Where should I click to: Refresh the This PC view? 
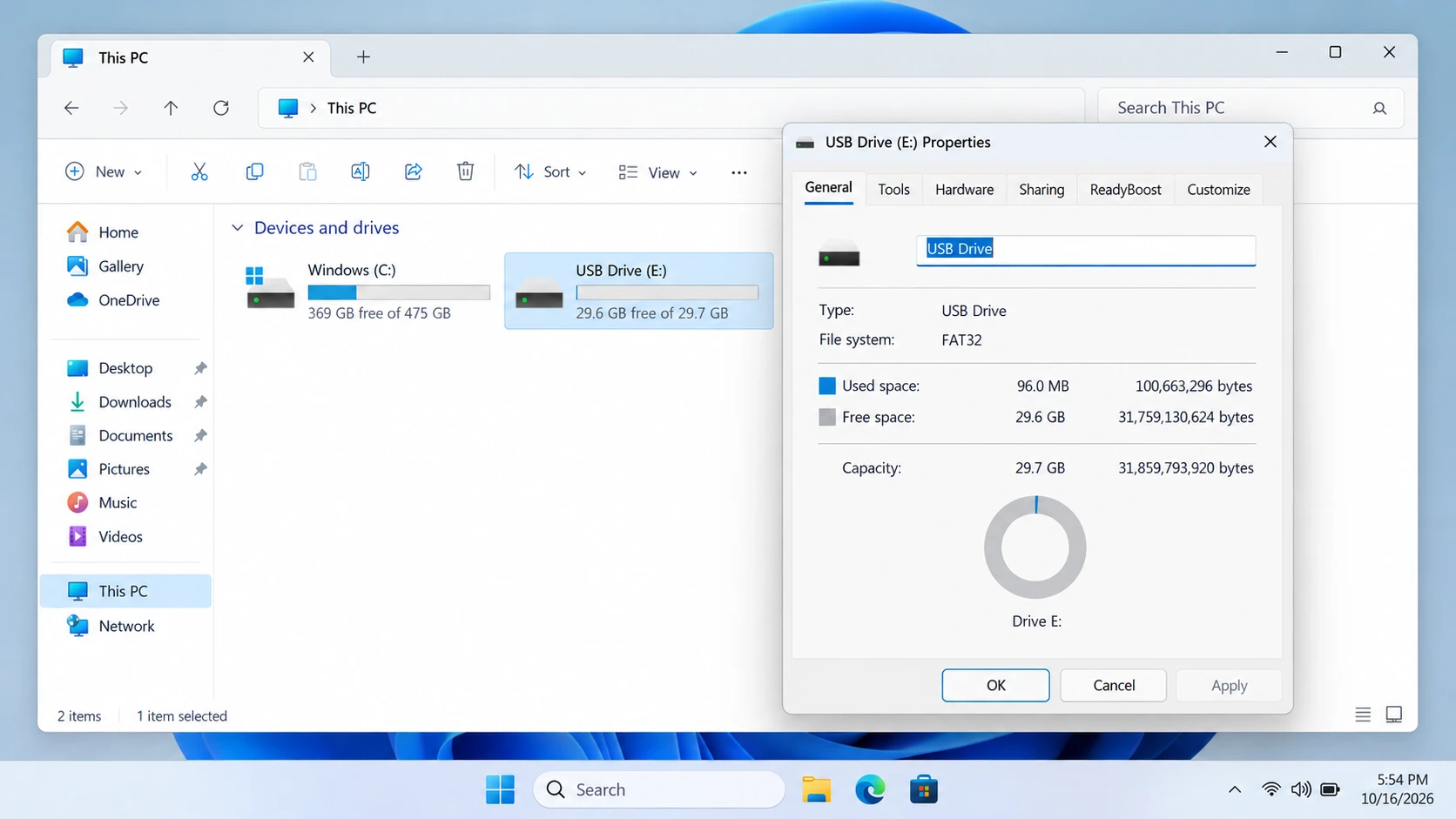click(x=221, y=108)
